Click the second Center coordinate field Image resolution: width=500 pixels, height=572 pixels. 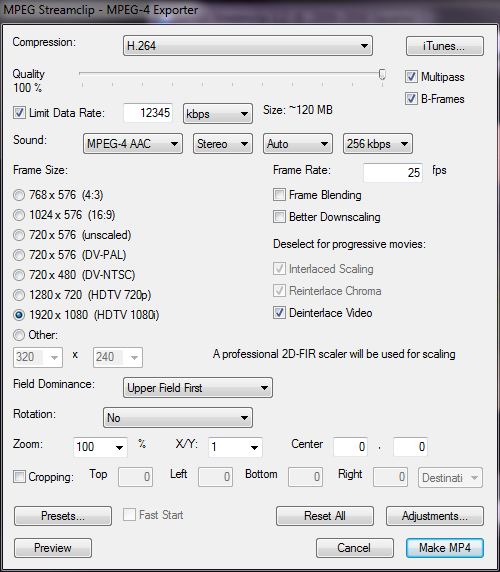pos(410,447)
